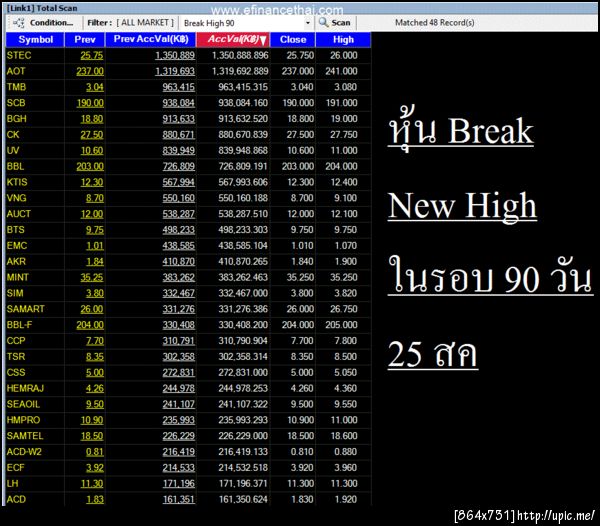Click BBL-F Close value 204.000

coord(298,325)
